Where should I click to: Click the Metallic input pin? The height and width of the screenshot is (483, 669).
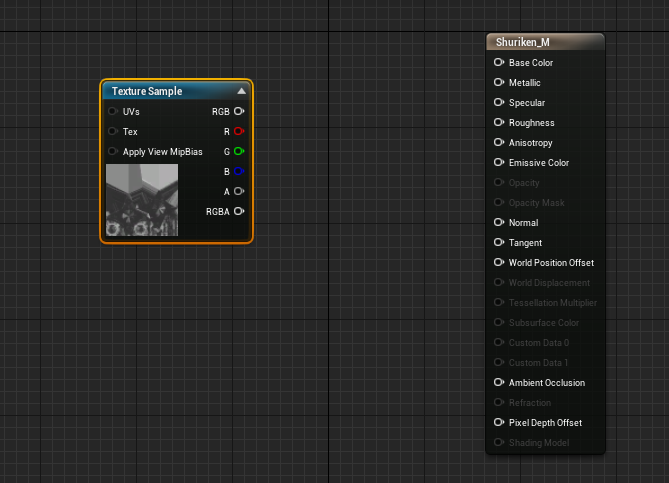pyautogui.click(x=499, y=83)
